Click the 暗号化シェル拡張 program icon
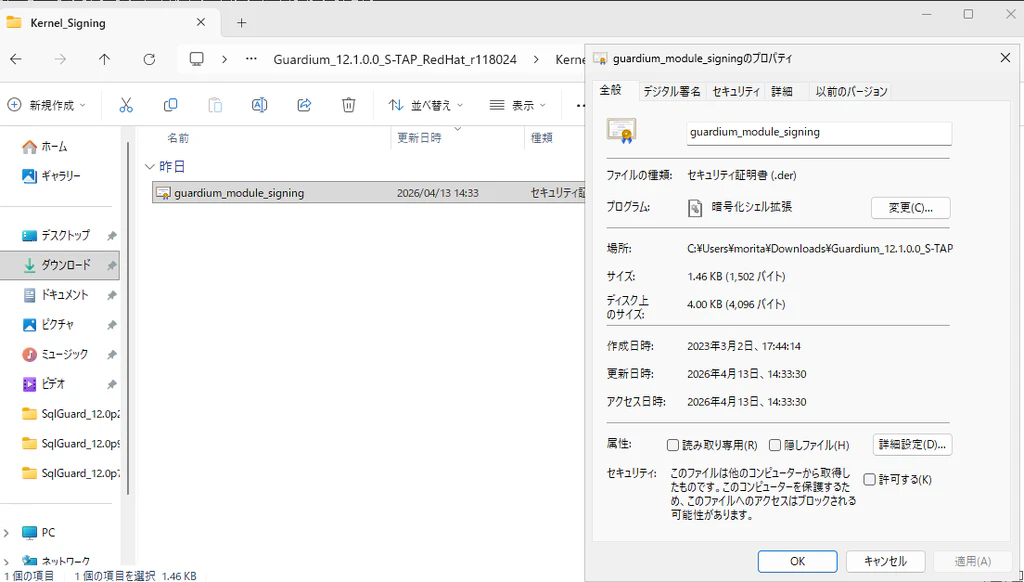This screenshot has width=1024, height=582. [x=696, y=208]
